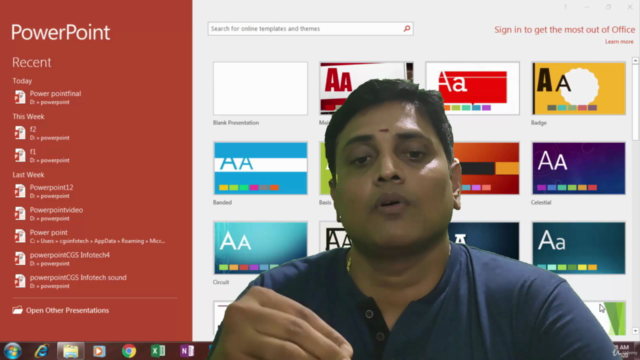Click the f1 presentation file icon

[20, 156]
